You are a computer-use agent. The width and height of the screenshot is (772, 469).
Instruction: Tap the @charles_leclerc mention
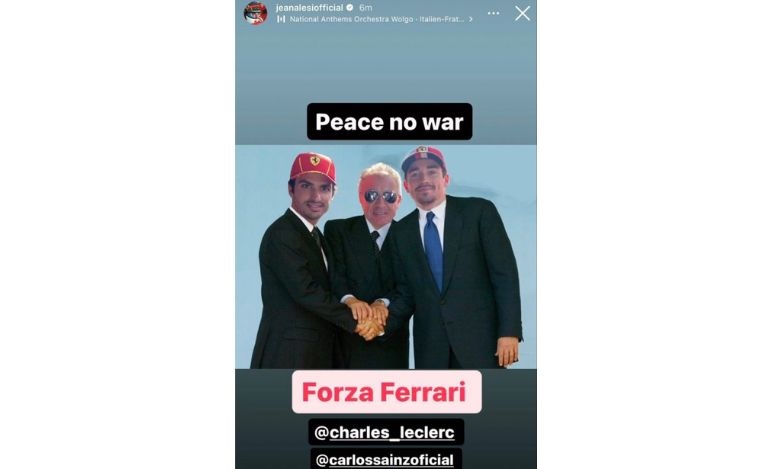[x=386, y=432]
